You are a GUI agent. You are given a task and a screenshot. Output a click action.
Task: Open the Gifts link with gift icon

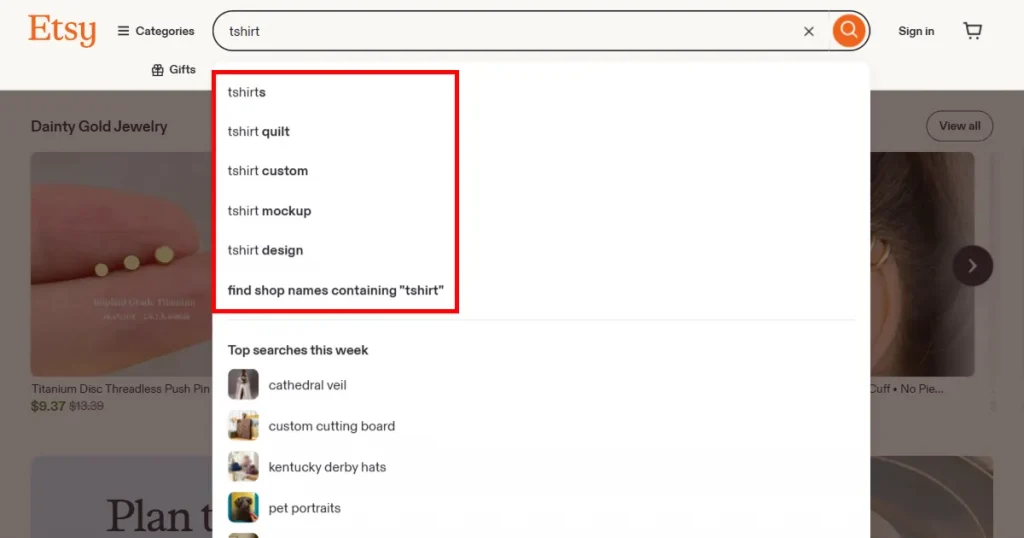(x=174, y=69)
